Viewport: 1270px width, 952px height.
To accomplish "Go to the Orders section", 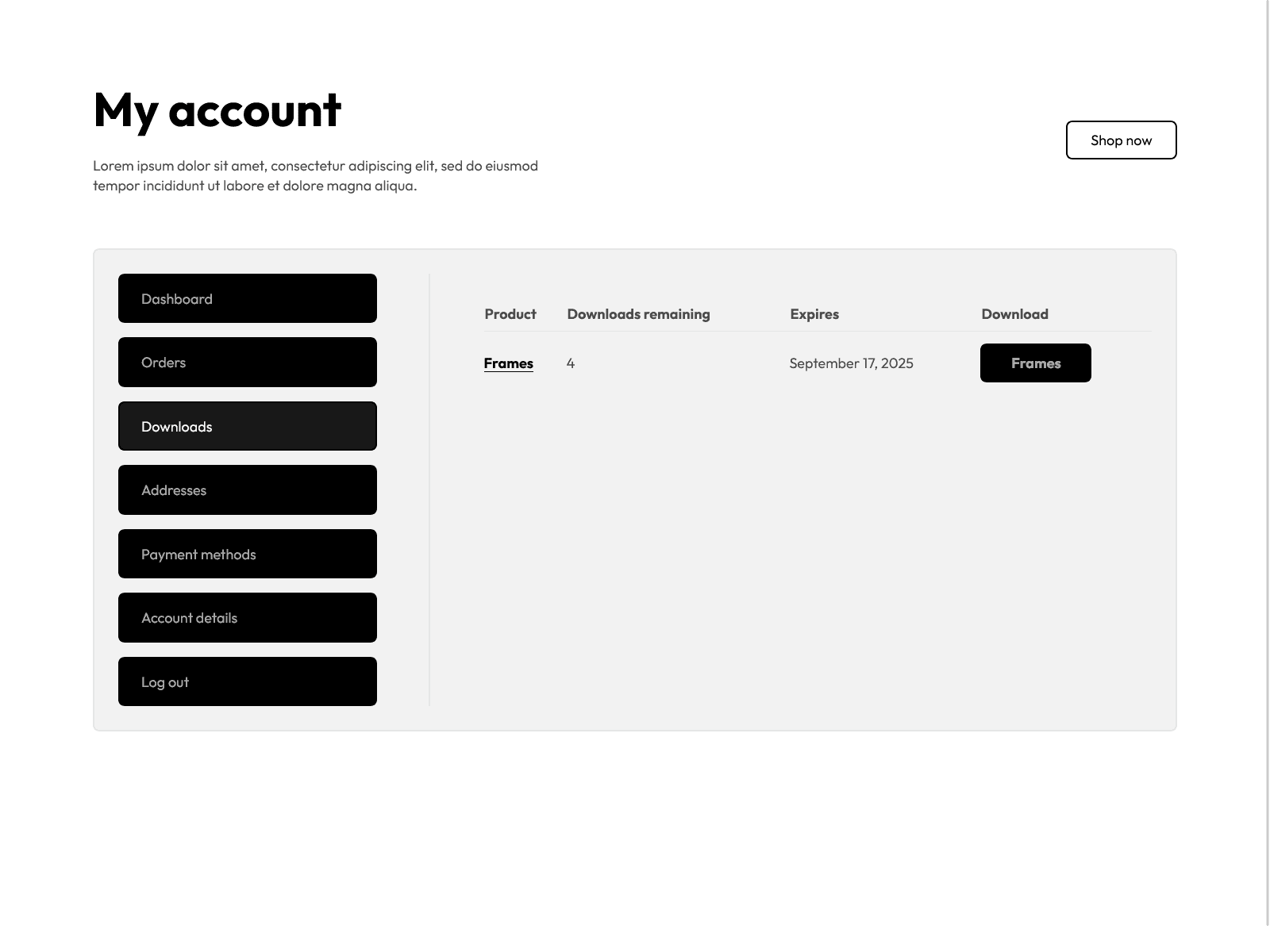I will click(248, 363).
